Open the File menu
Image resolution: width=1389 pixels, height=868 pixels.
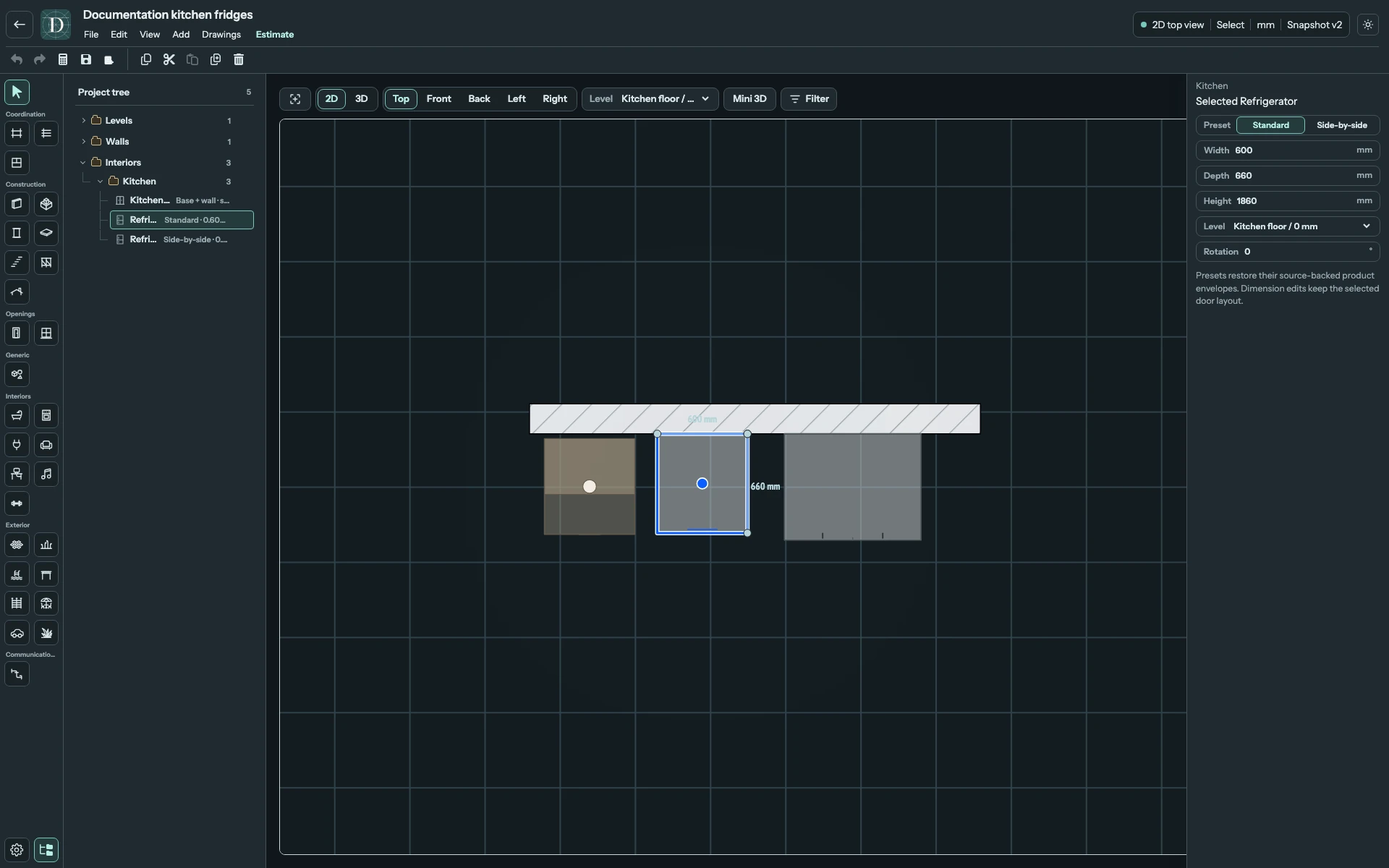91,35
